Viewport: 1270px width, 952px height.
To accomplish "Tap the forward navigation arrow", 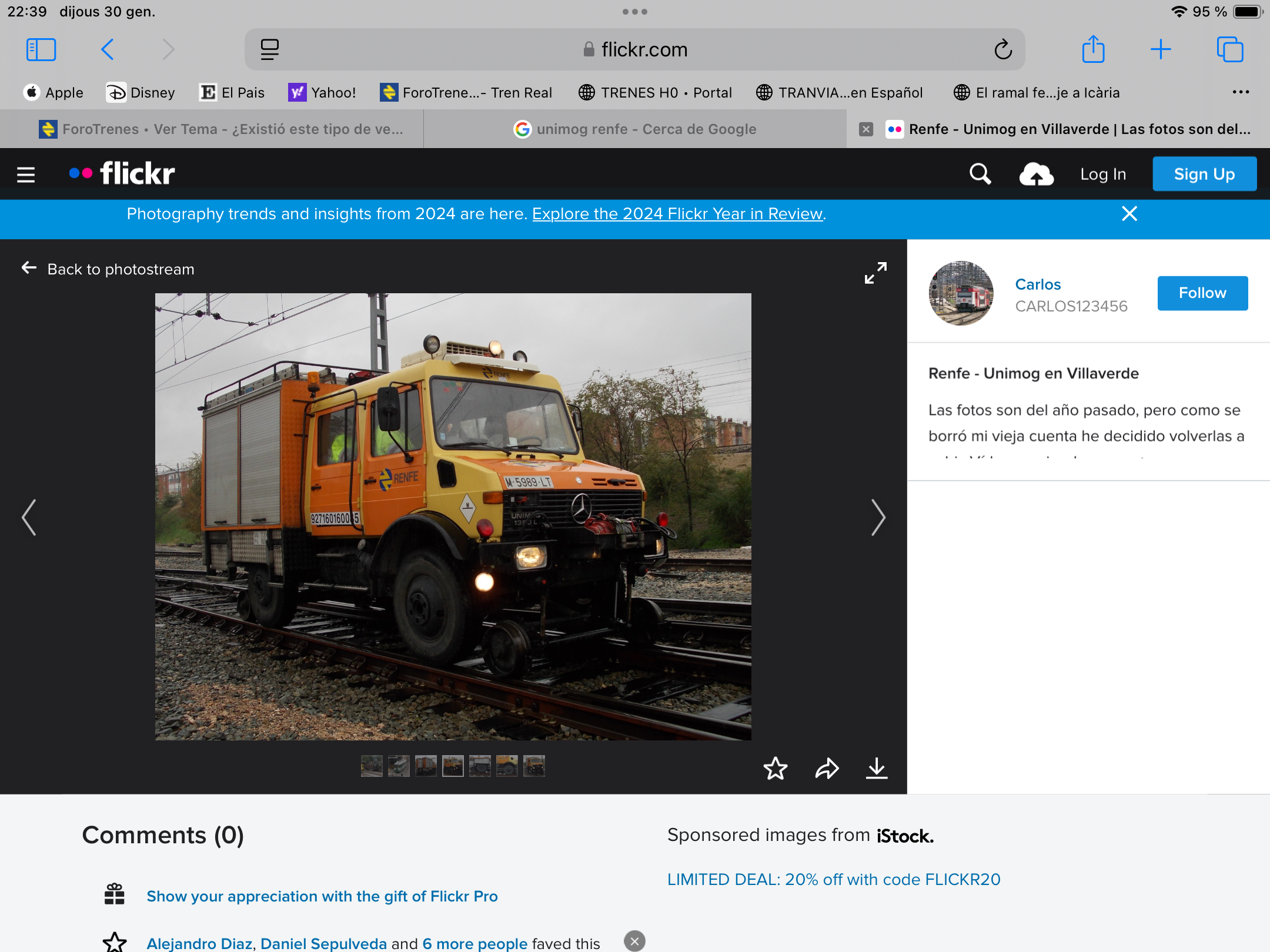I will pos(168,49).
